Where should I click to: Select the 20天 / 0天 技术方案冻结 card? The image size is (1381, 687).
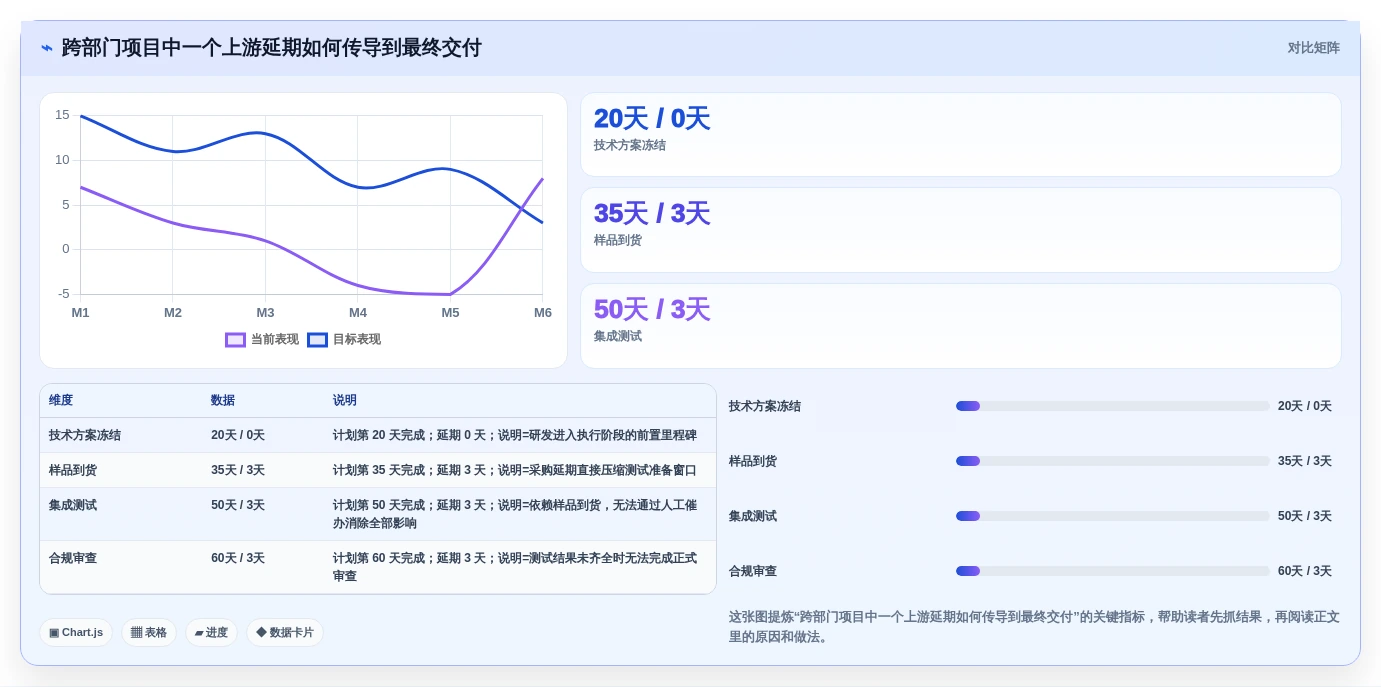(x=960, y=135)
